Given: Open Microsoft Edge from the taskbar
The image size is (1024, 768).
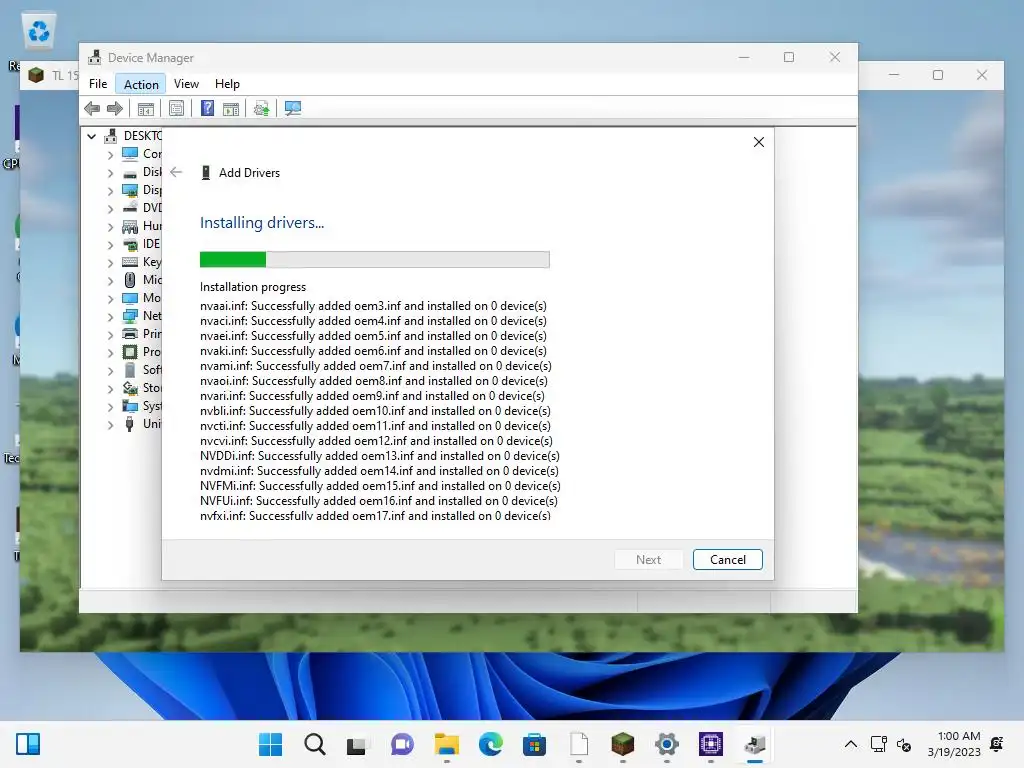Looking at the screenshot, I should pyautogui.click(x=491, y=744).
